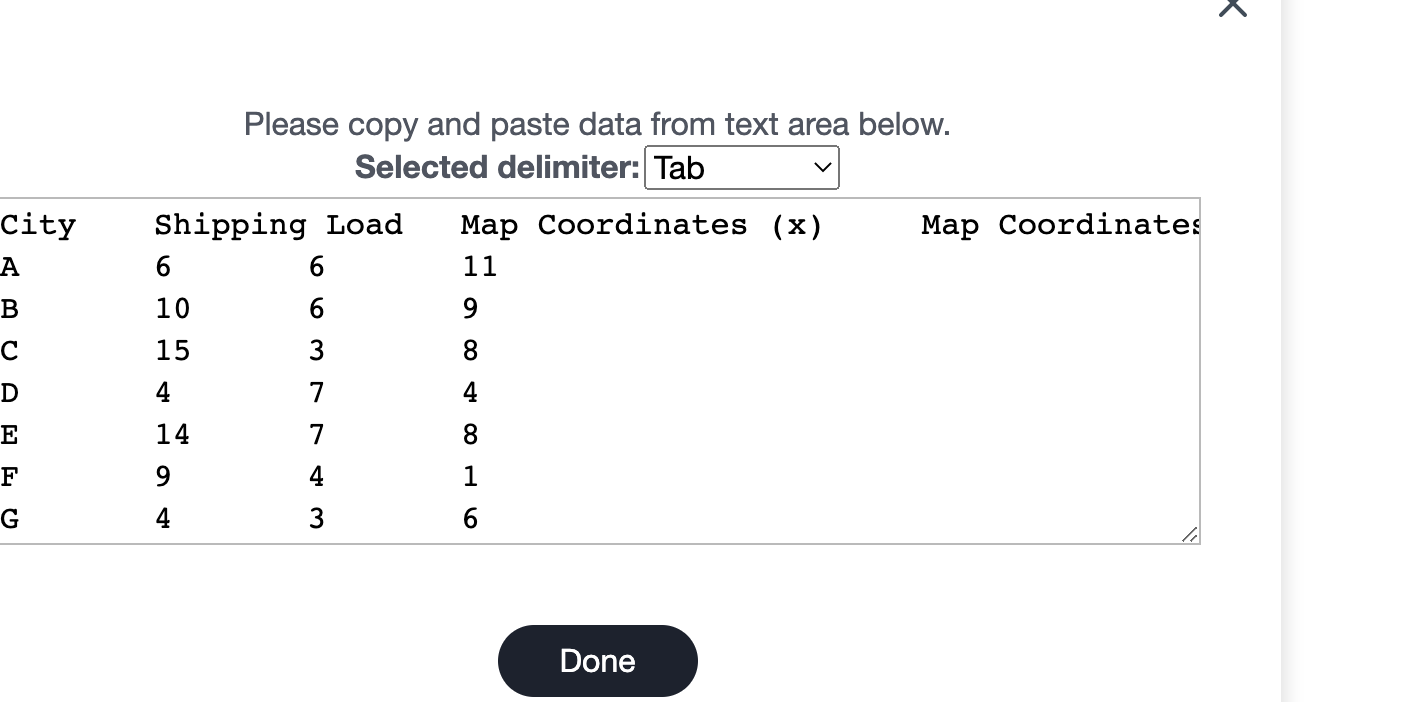Select Tab in the delimiter combo box
This screenshot has width=1420, height=702.
(740, 167)
